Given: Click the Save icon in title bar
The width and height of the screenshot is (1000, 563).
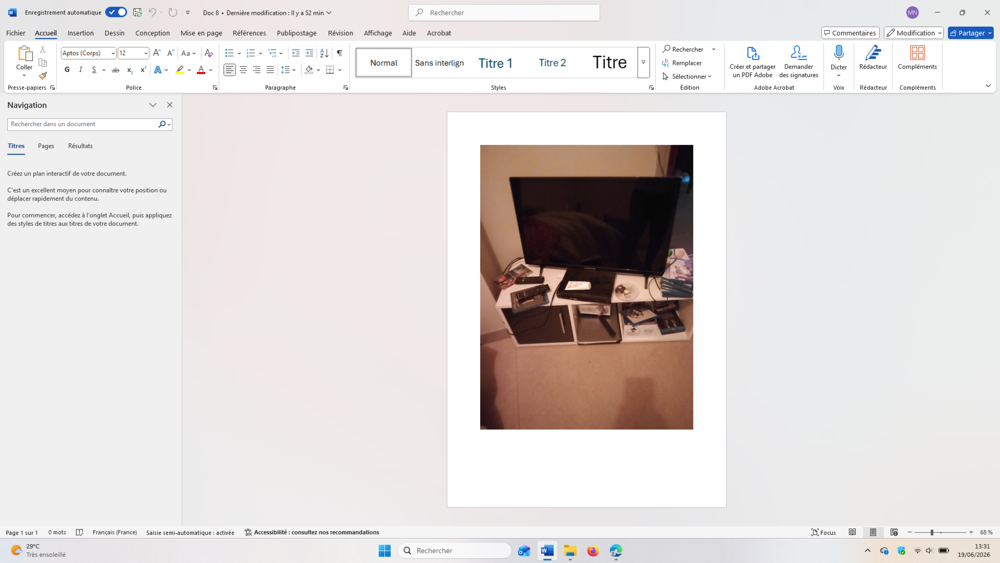Looking at the screenshot, I should click(137, 12).
